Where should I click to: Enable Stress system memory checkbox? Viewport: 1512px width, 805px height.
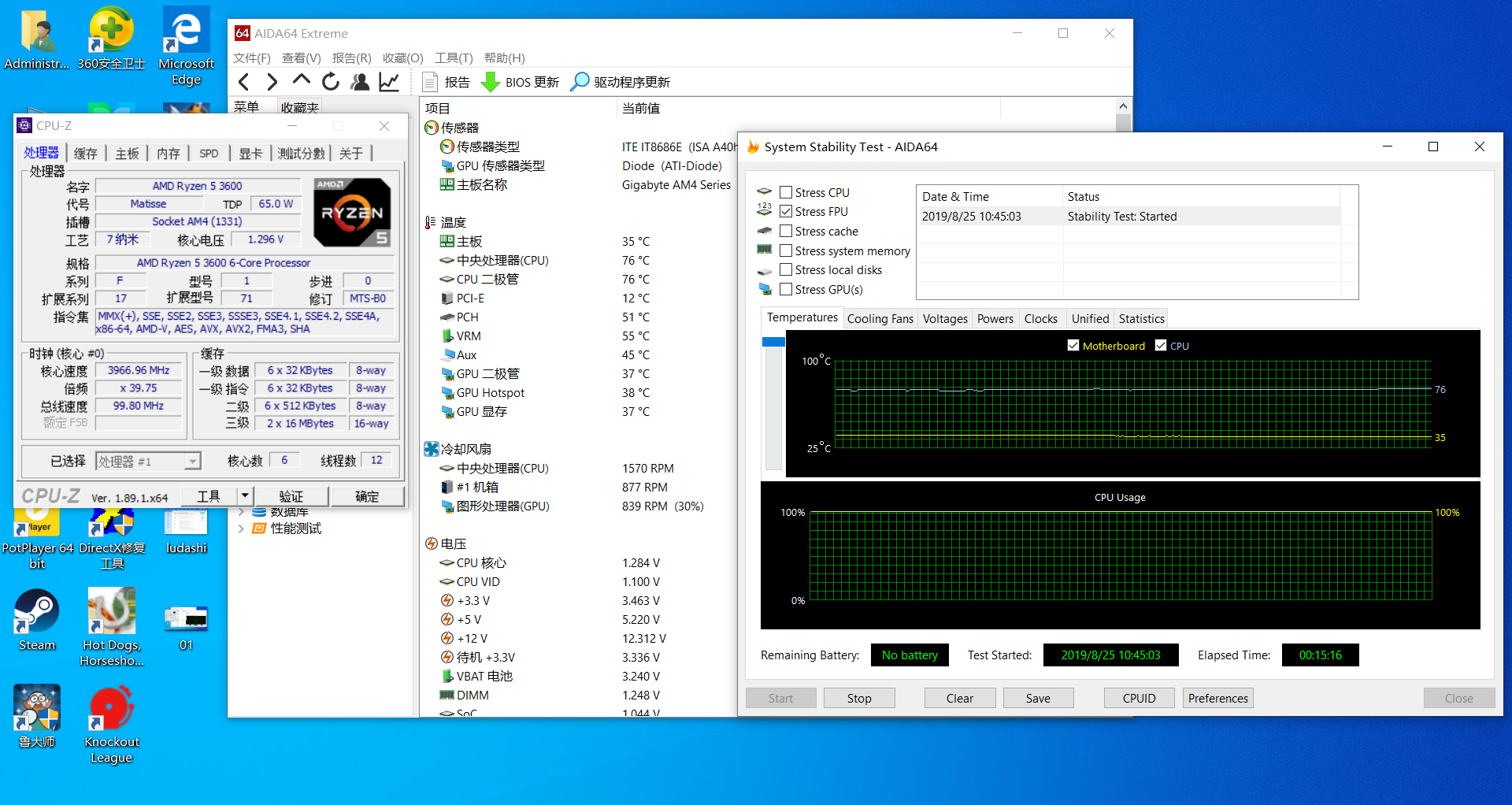786,250
